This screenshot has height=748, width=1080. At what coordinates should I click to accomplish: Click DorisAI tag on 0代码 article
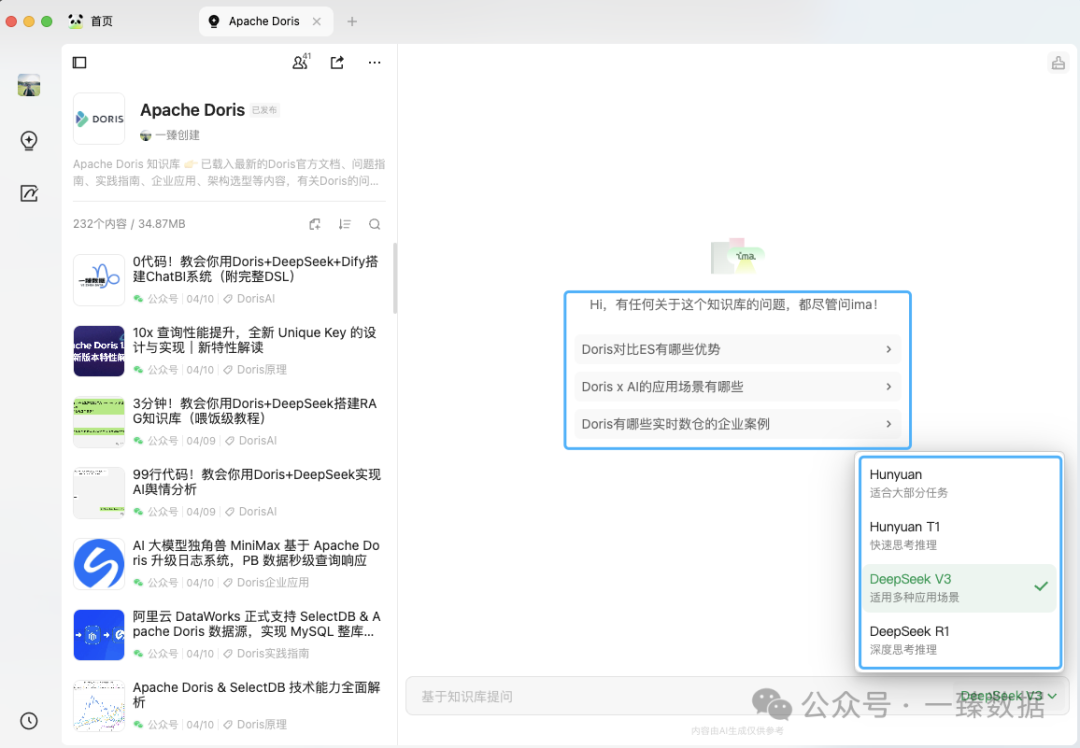[x=249, y=298]
